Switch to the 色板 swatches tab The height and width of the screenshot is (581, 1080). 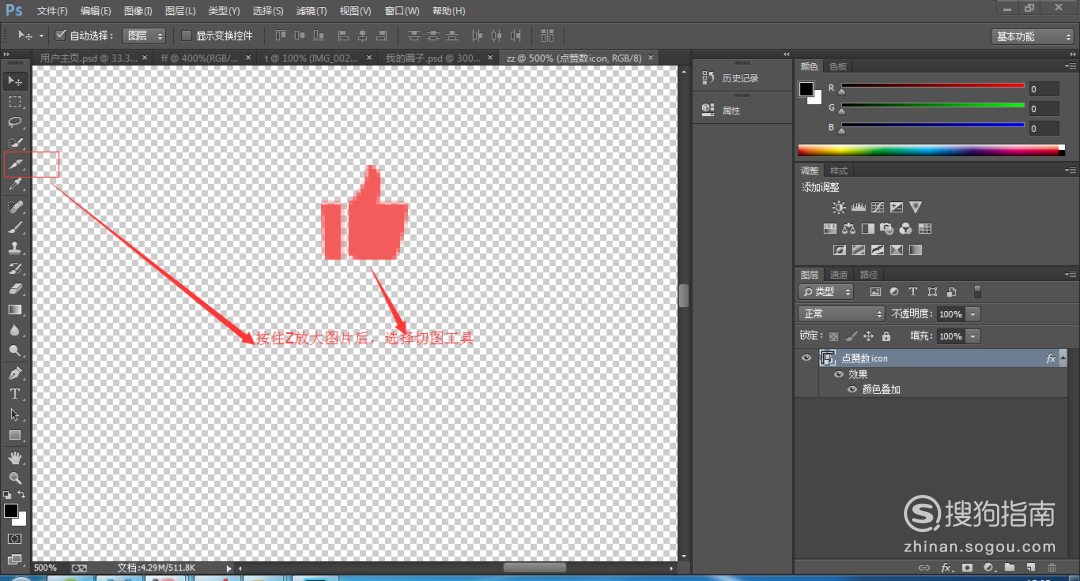(838, 66)
